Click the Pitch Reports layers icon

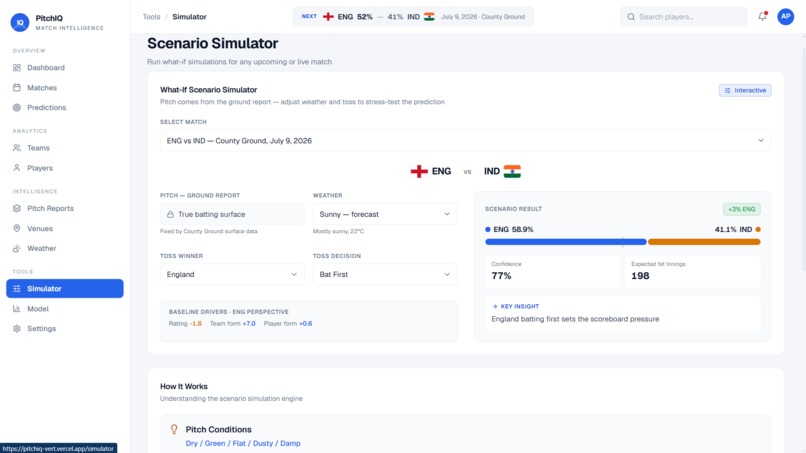click(x=17, y=208)
